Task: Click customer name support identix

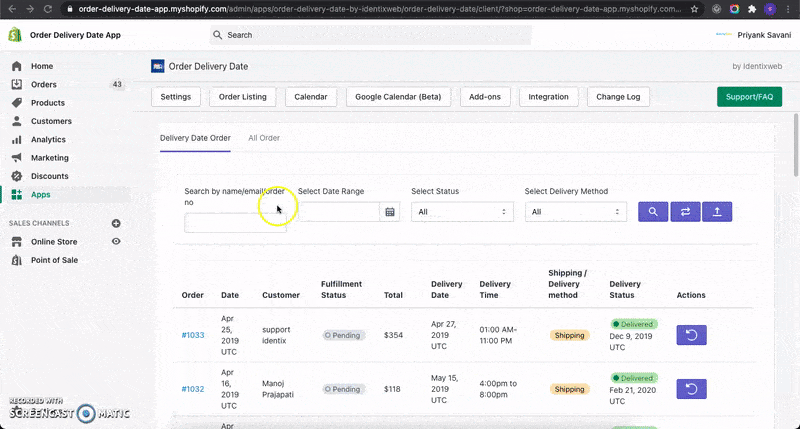Action: click(276, 335)
